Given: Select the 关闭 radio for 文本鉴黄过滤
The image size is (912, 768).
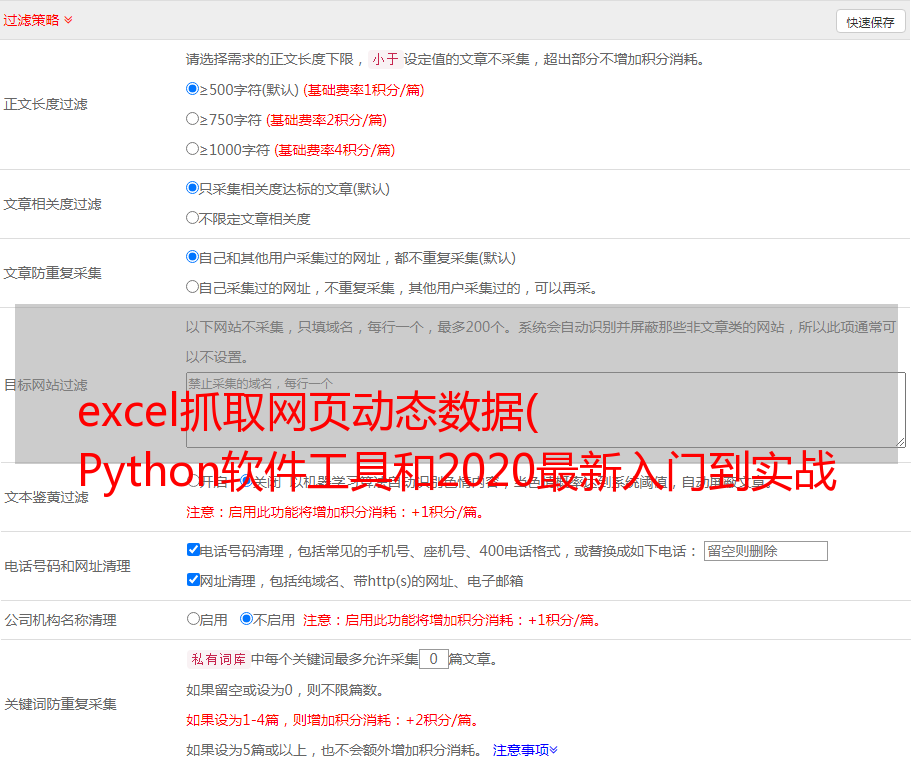Looking at the screenshot, I should tap(247, 481).
